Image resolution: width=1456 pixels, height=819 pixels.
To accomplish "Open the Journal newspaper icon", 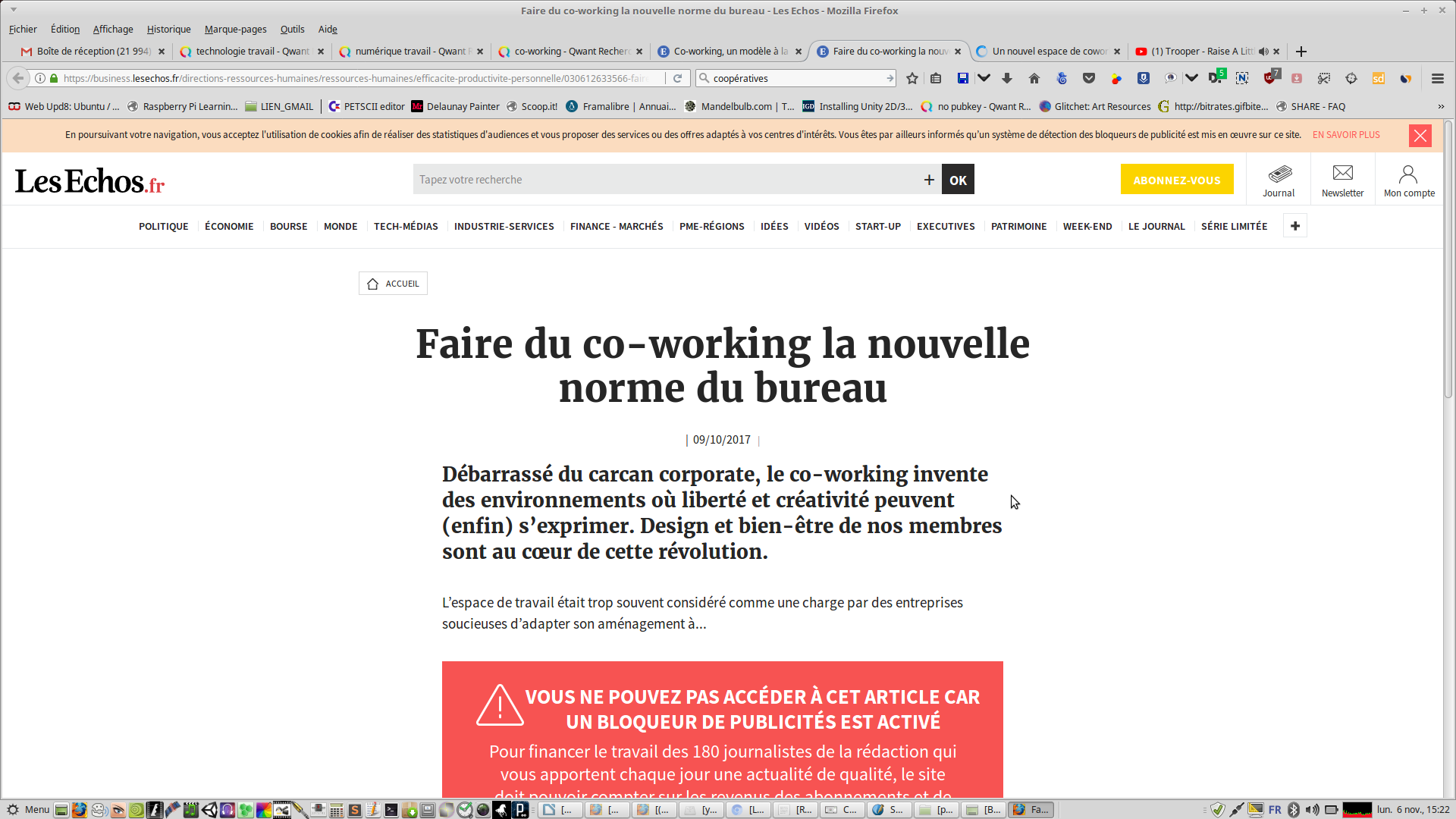I will coord(1279,174).
